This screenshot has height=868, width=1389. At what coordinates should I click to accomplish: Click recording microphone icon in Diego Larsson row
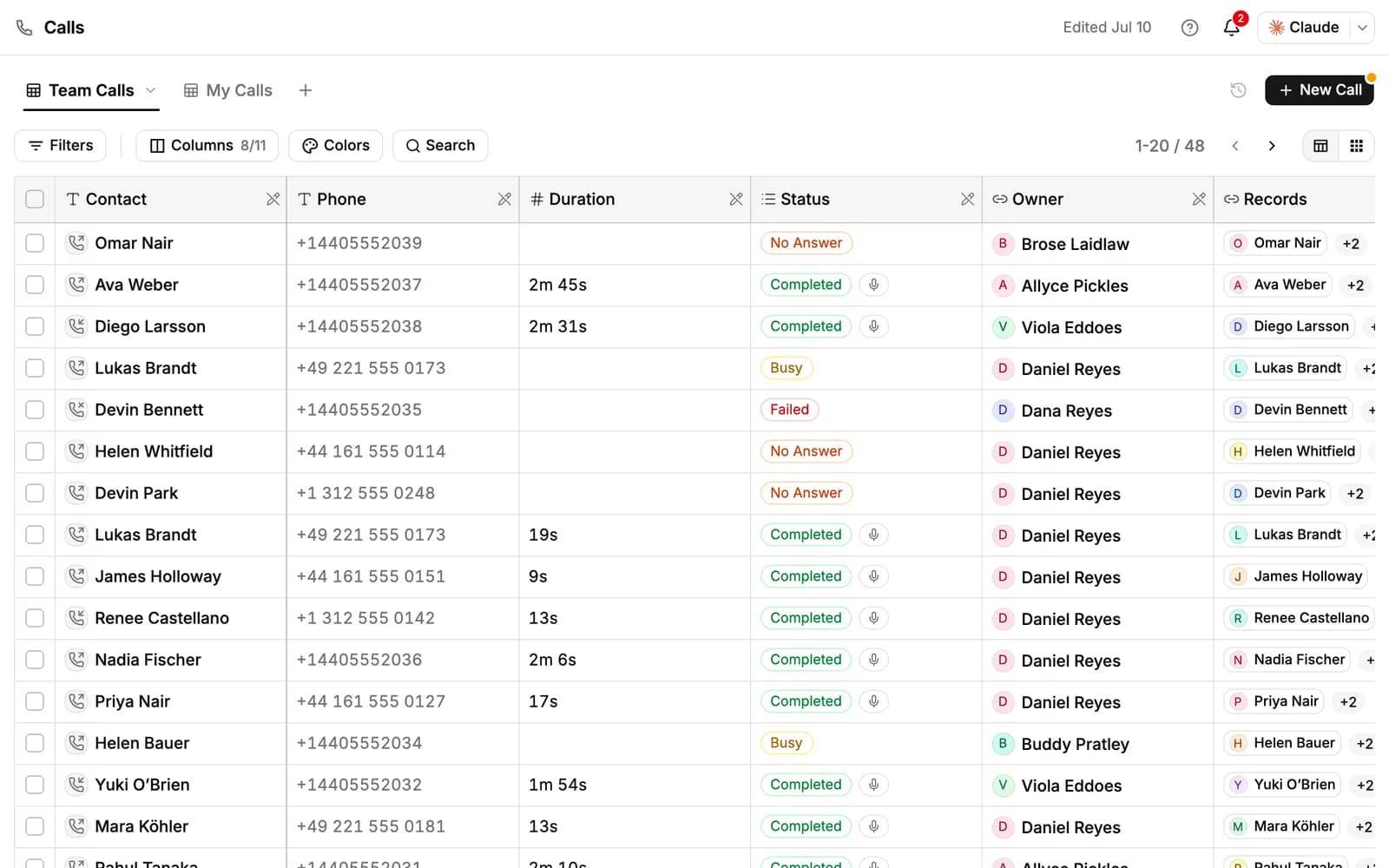click(x=874, y=326)
